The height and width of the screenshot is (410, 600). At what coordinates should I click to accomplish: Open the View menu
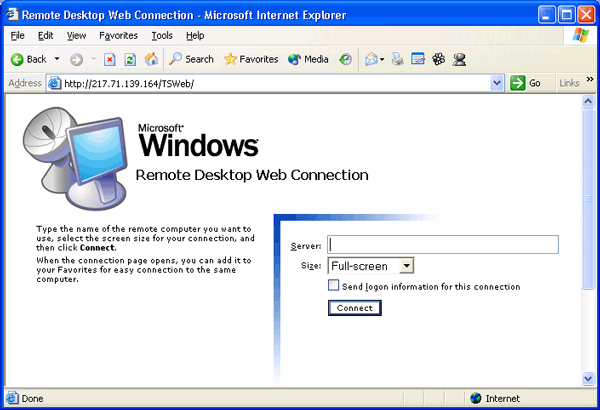[x=77, y=36]
